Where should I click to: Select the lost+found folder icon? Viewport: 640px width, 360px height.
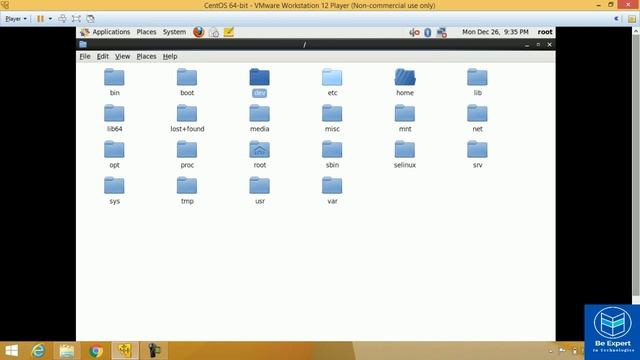coord(187,113)
